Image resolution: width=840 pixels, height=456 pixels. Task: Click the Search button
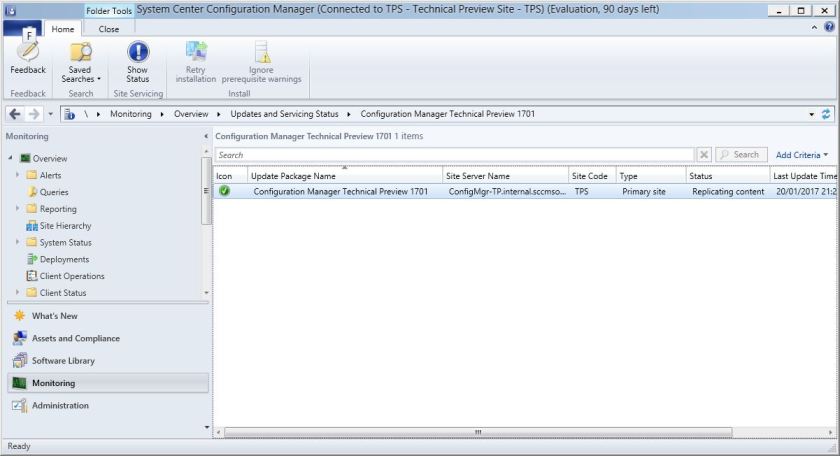coord(741,155)
